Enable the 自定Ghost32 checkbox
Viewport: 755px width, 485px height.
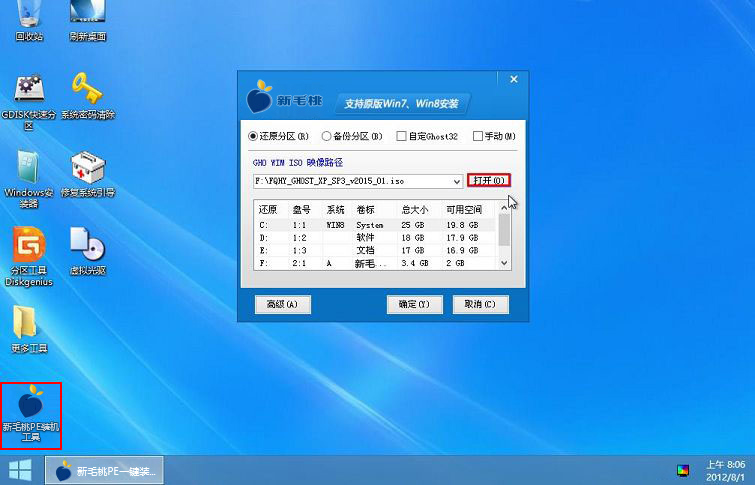[x=427, y=136]
